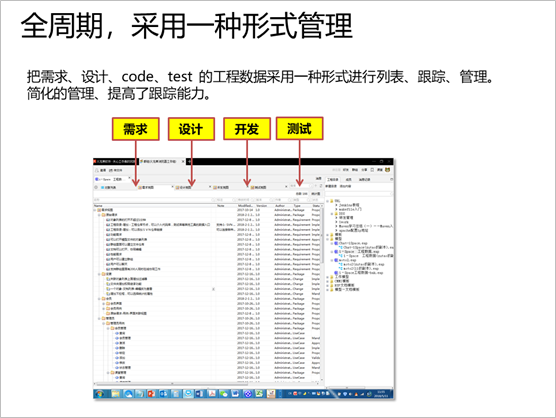556x418 pixels.
Task: Open WeChat from the taskbar
Action: (x=224, y=394)
